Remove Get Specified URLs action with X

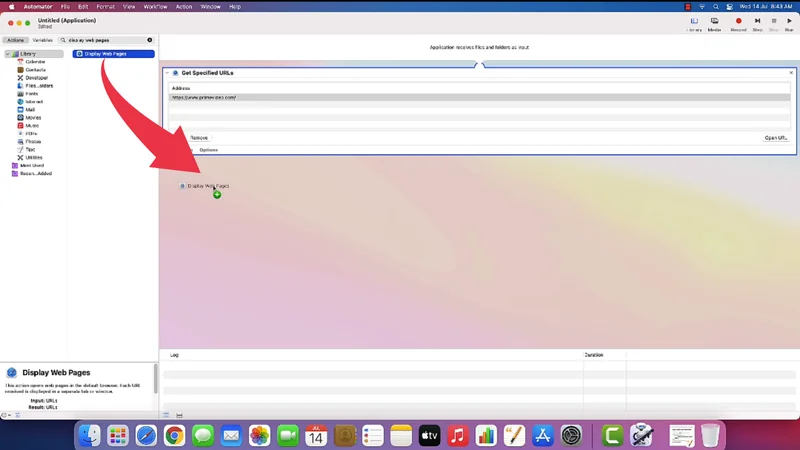pos(791,73)
